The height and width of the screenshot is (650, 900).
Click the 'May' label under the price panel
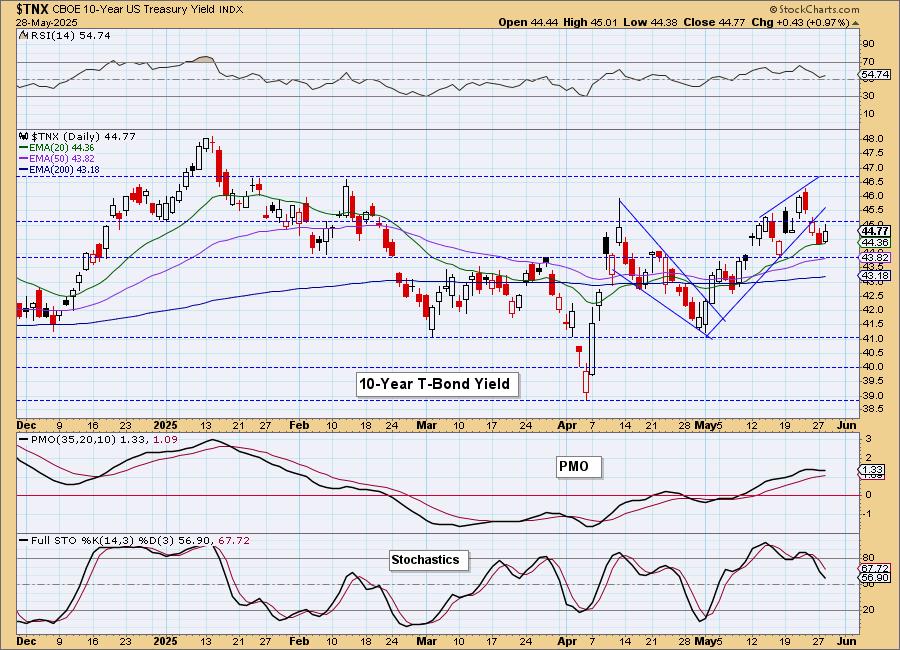coord(704,425)
